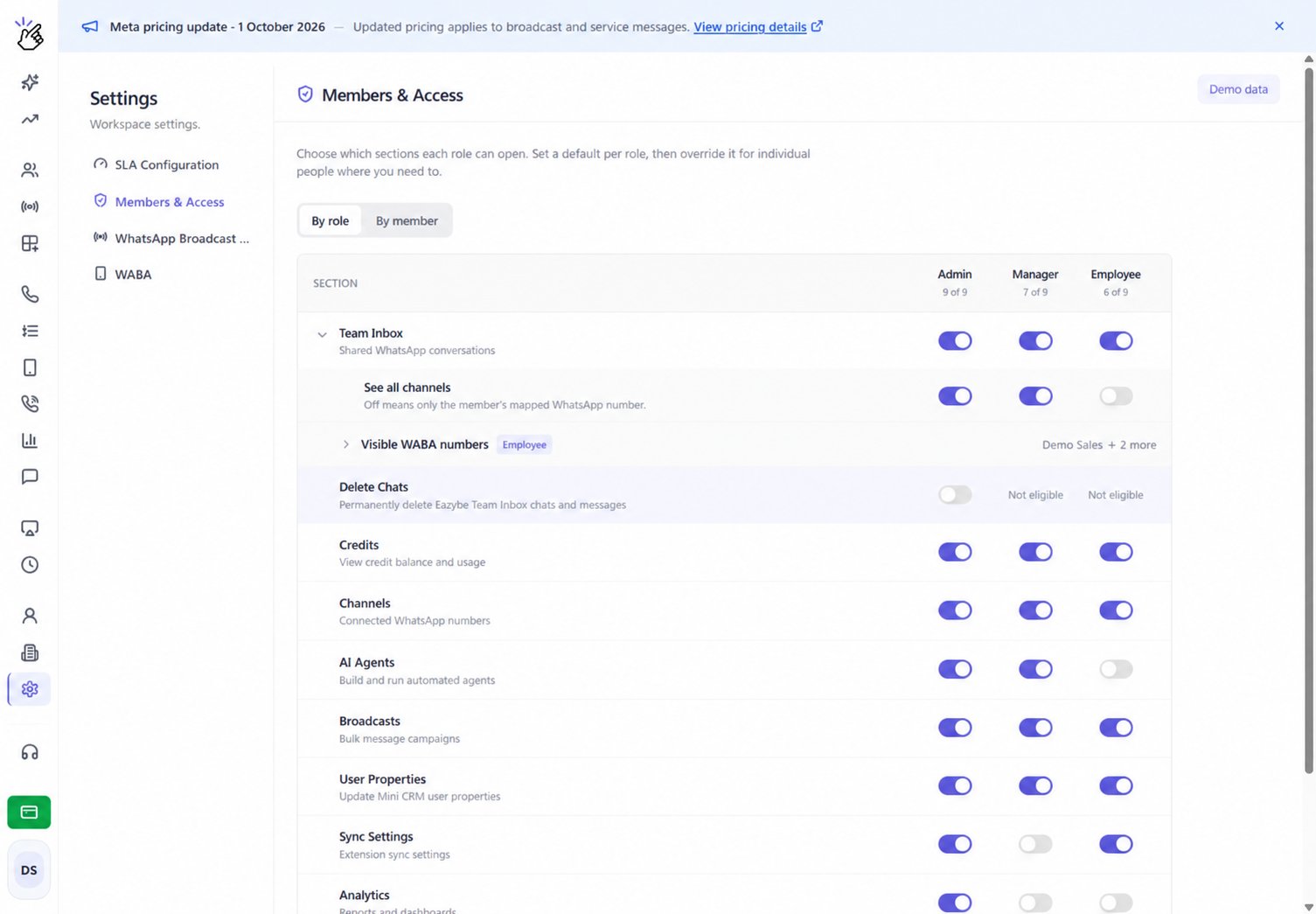The width and height of the screenshot is (1316, 914).
Task: Open the phone handset sidebar icon
Action: click(x=30, y=294)
